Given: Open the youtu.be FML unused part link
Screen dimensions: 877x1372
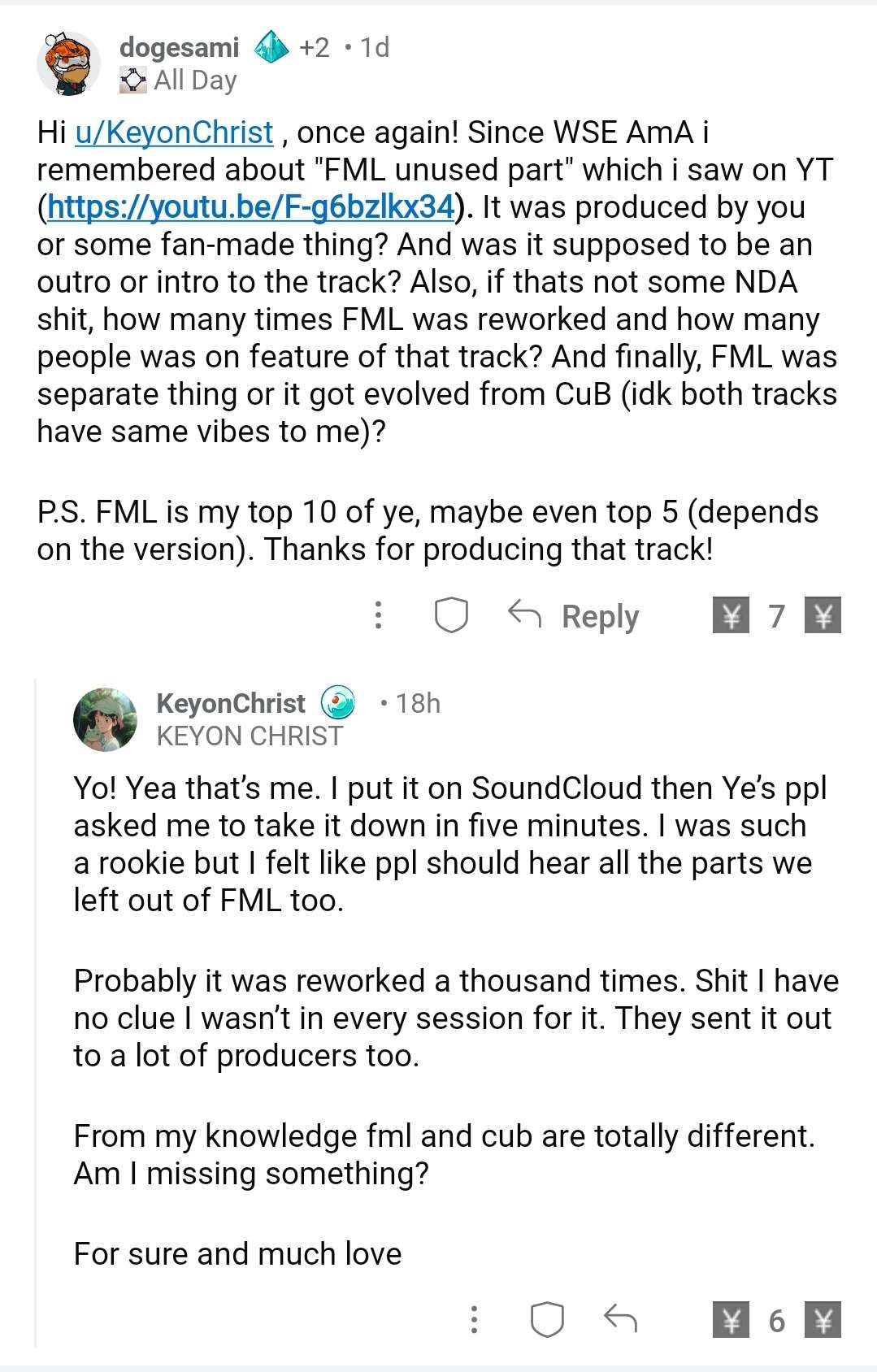Looking at the screenshot, I should click(251, 207).
